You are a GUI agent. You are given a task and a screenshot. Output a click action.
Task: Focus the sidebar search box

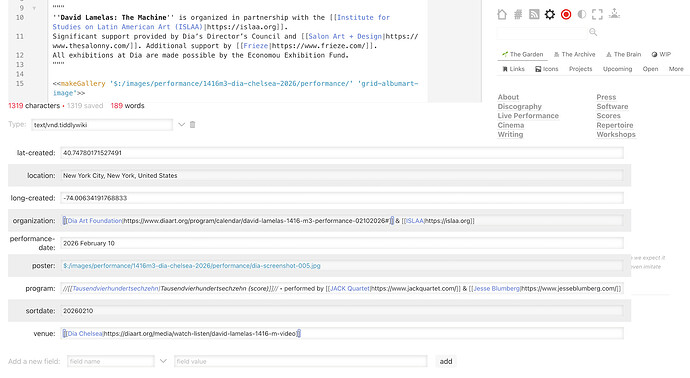pyautogui.click(x=542, y=33)
